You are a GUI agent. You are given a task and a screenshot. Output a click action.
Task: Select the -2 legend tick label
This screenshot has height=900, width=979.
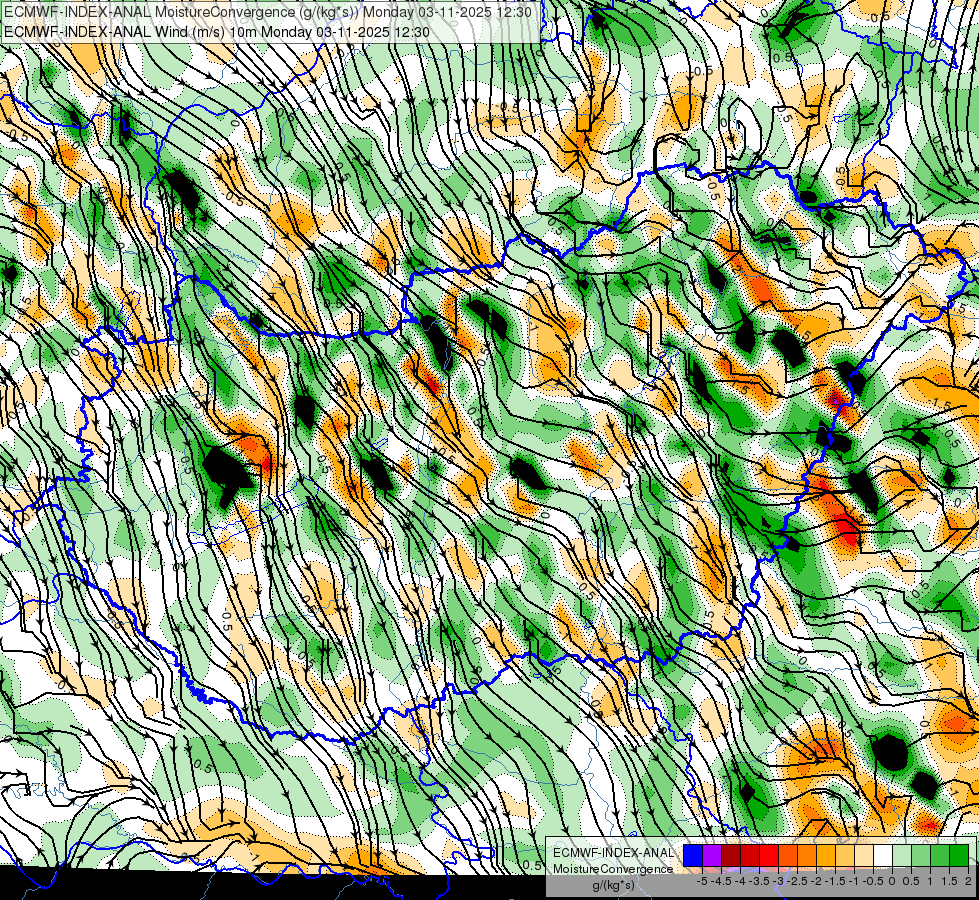(x=817, y=881)
